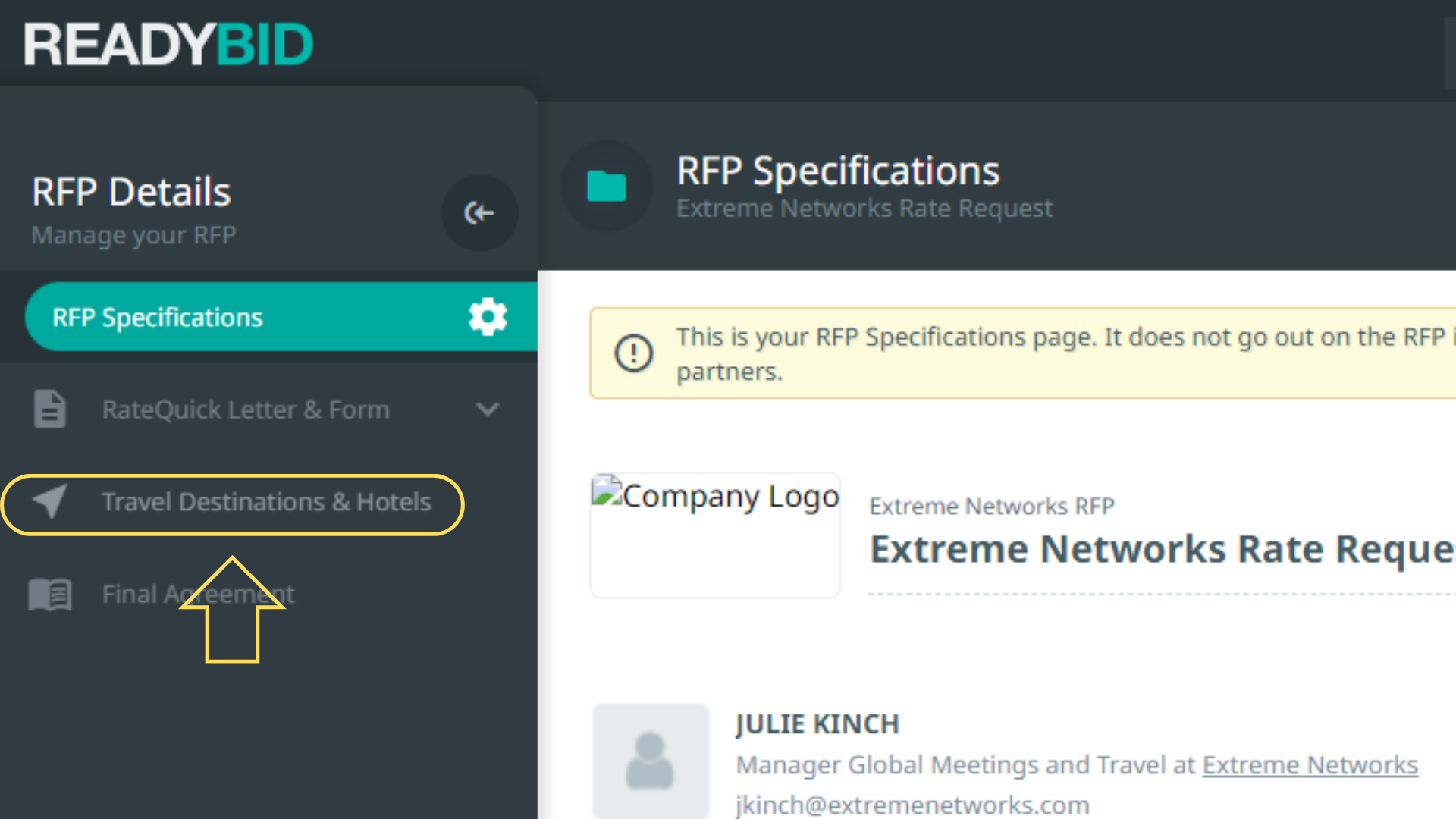Click the jkinch@extremenetworks.com email address

pos(912,805)
